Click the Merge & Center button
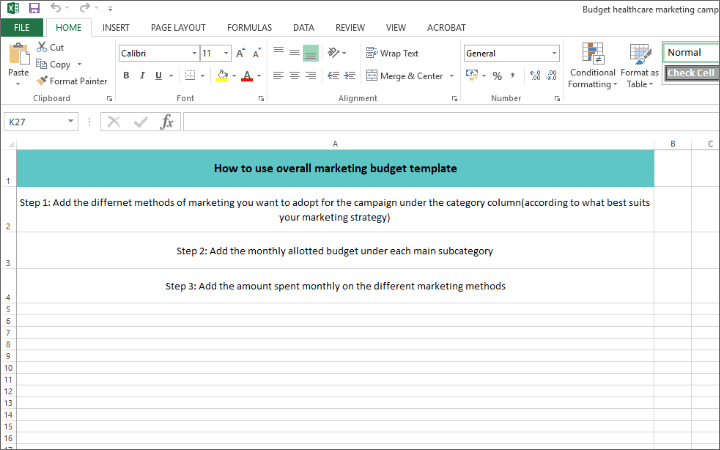Image resolution: width=720 pixels, height=450 pixels. [403, 76]
